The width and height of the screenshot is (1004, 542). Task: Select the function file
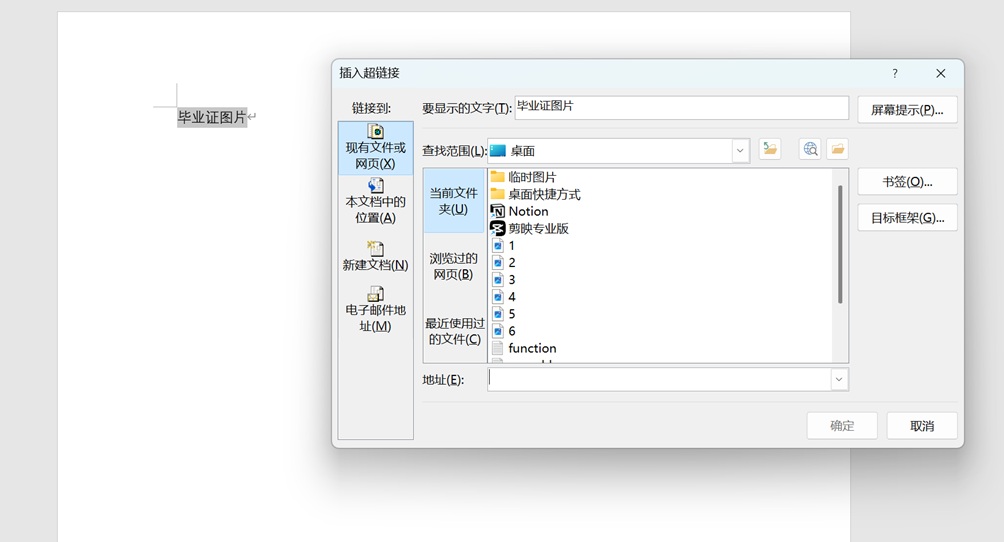click(524, 349)
